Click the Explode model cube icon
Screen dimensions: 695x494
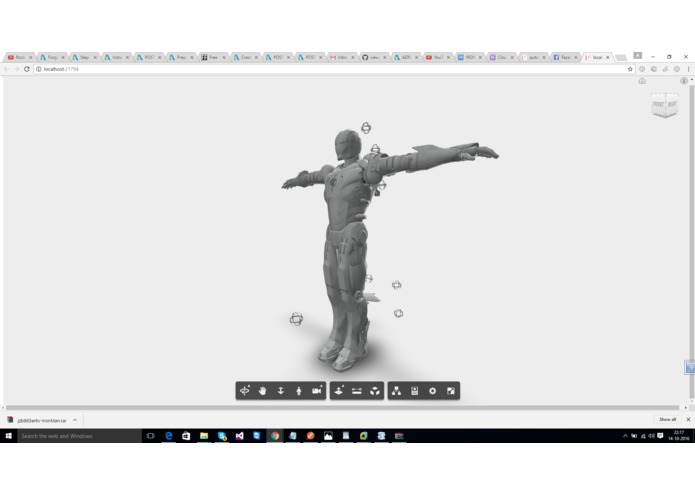(x=375, y=391)
